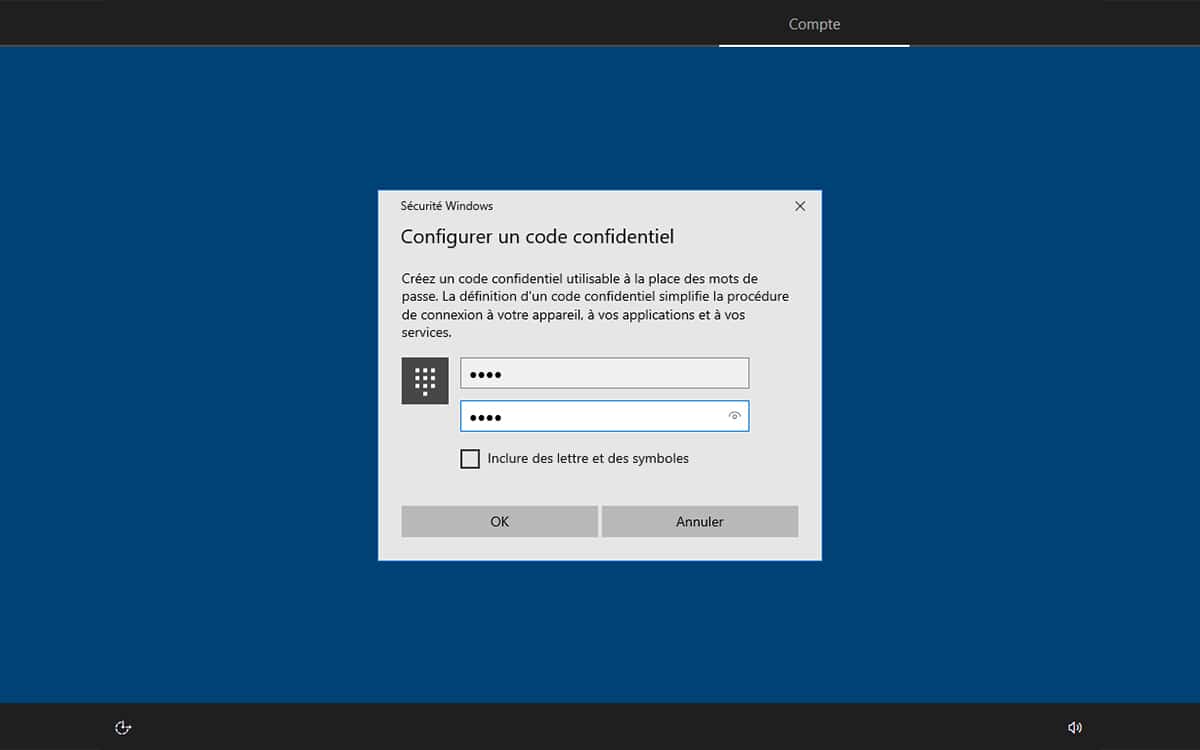Switch to the Compte tab
This screenshot has height=750, width=1200.
tap(814, 24)
